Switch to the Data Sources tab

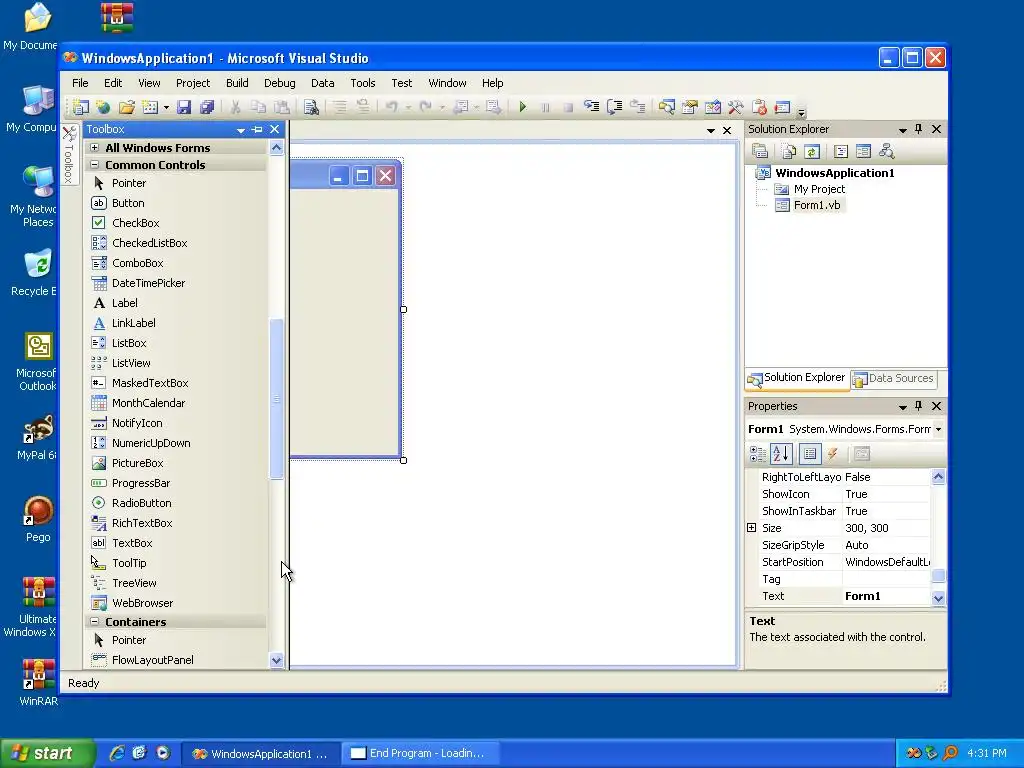[x=894, y=379]
